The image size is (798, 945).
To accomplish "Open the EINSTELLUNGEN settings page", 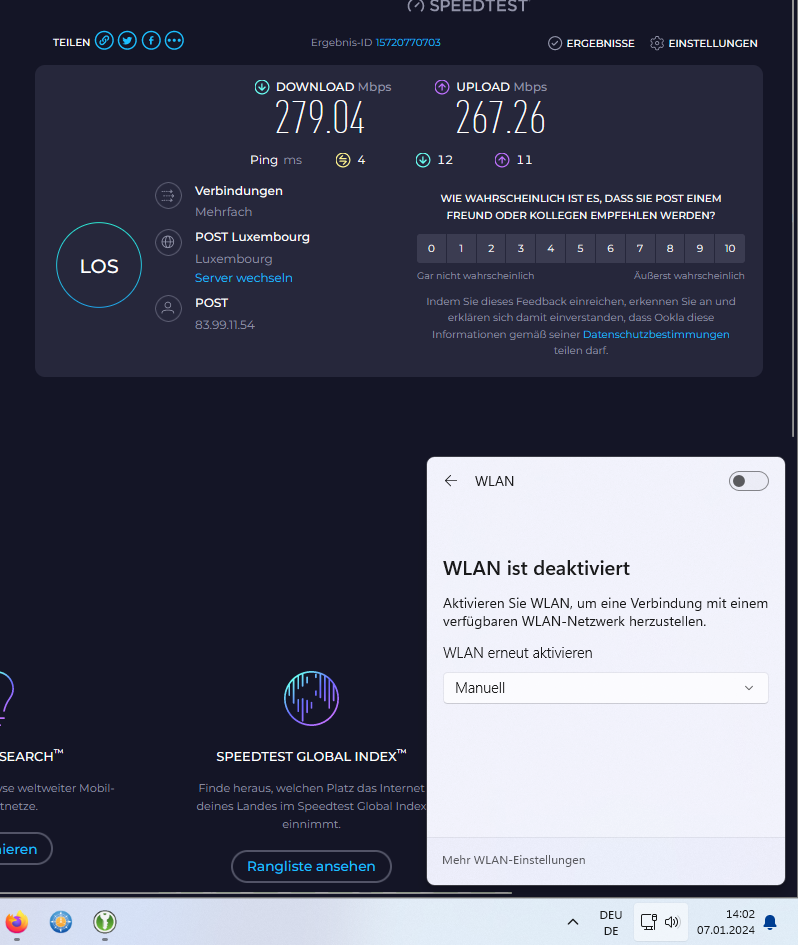I will [x=704, y=43].
